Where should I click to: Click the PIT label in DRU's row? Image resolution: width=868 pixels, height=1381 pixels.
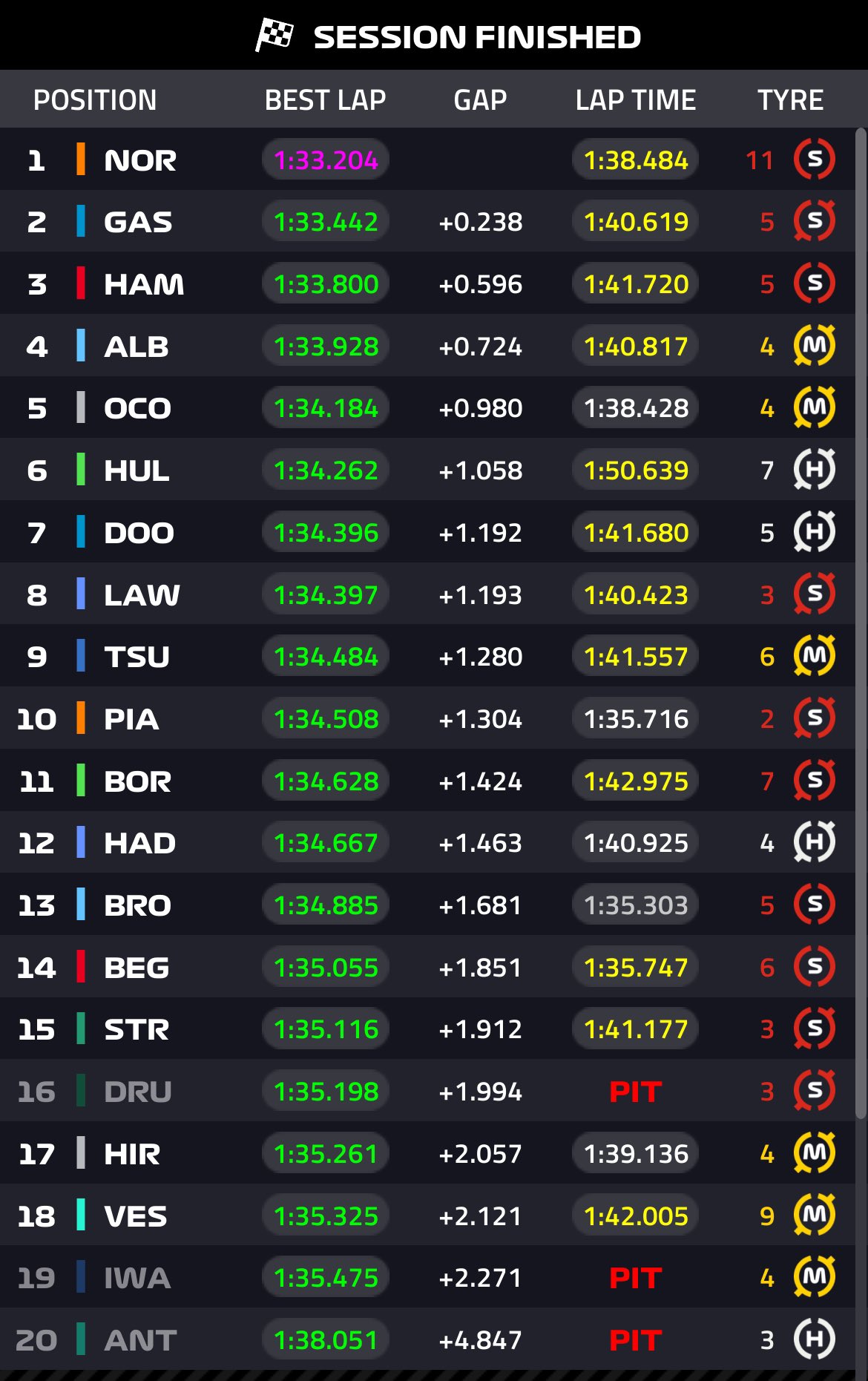pos(634,1092)
